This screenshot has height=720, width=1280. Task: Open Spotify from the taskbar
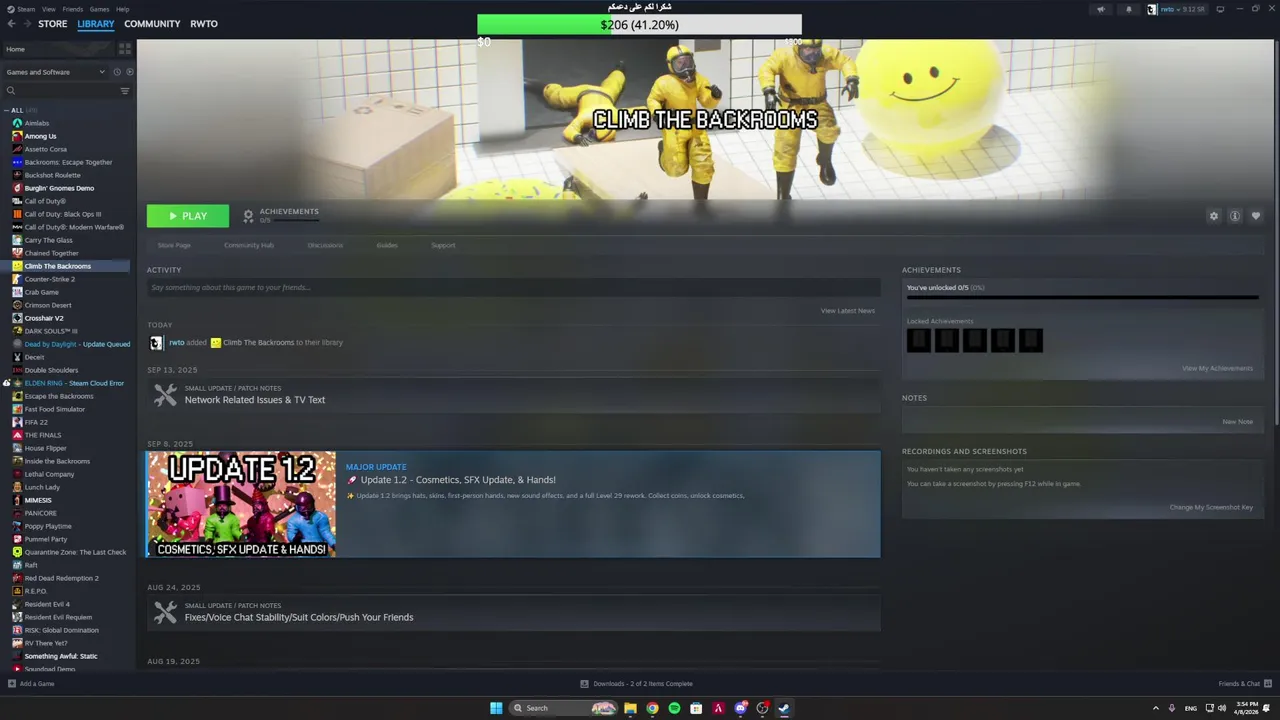(674, 708)
